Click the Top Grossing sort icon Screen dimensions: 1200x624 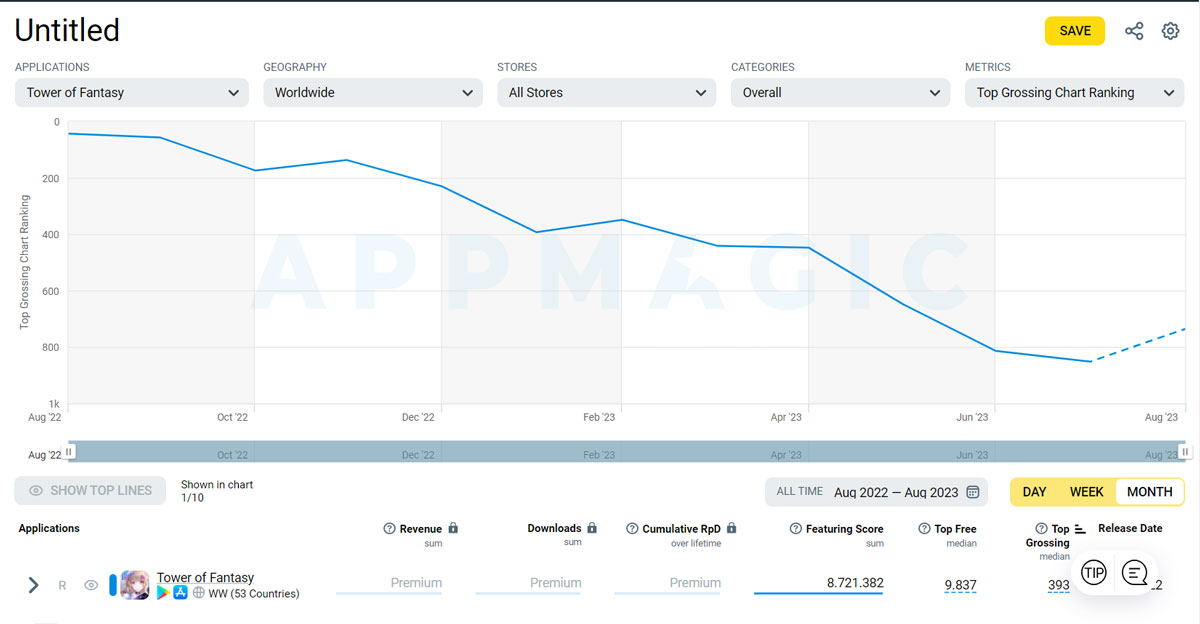coord(1080,529)
